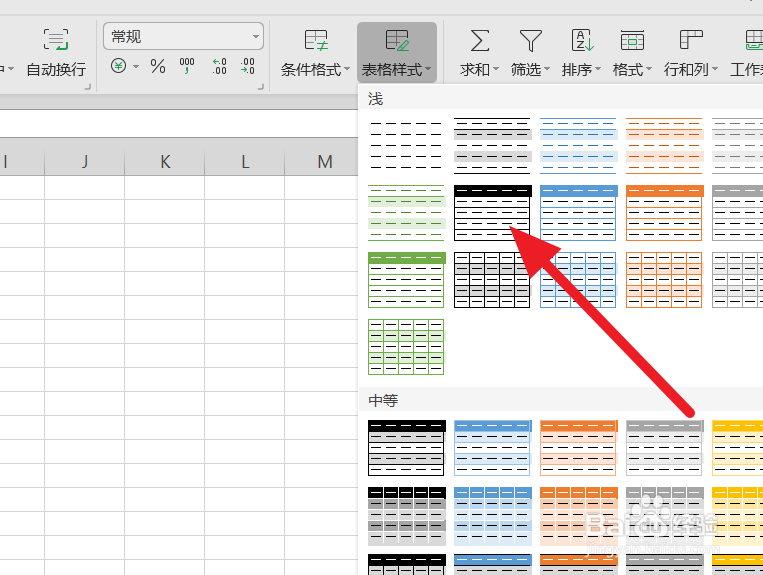Choose light style with blue header row
763x575 pixels.
coord(578,213)
